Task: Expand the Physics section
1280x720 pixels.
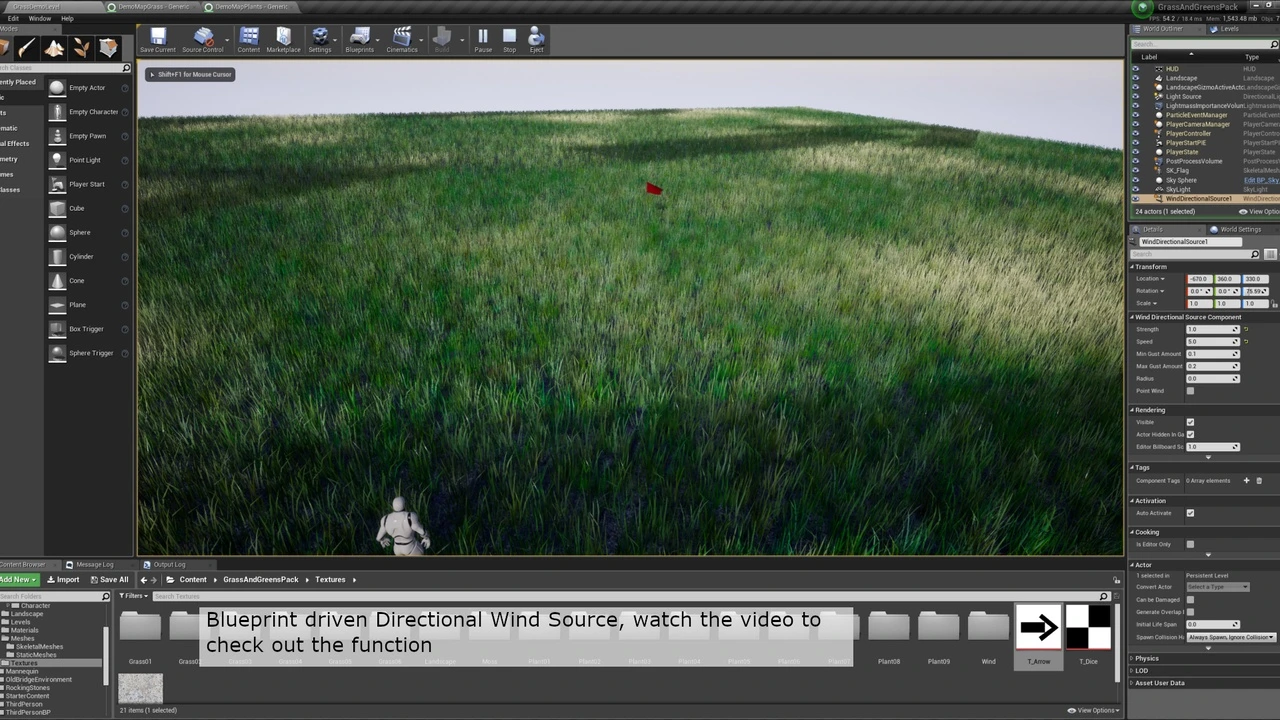Action: click(1146, 658)
